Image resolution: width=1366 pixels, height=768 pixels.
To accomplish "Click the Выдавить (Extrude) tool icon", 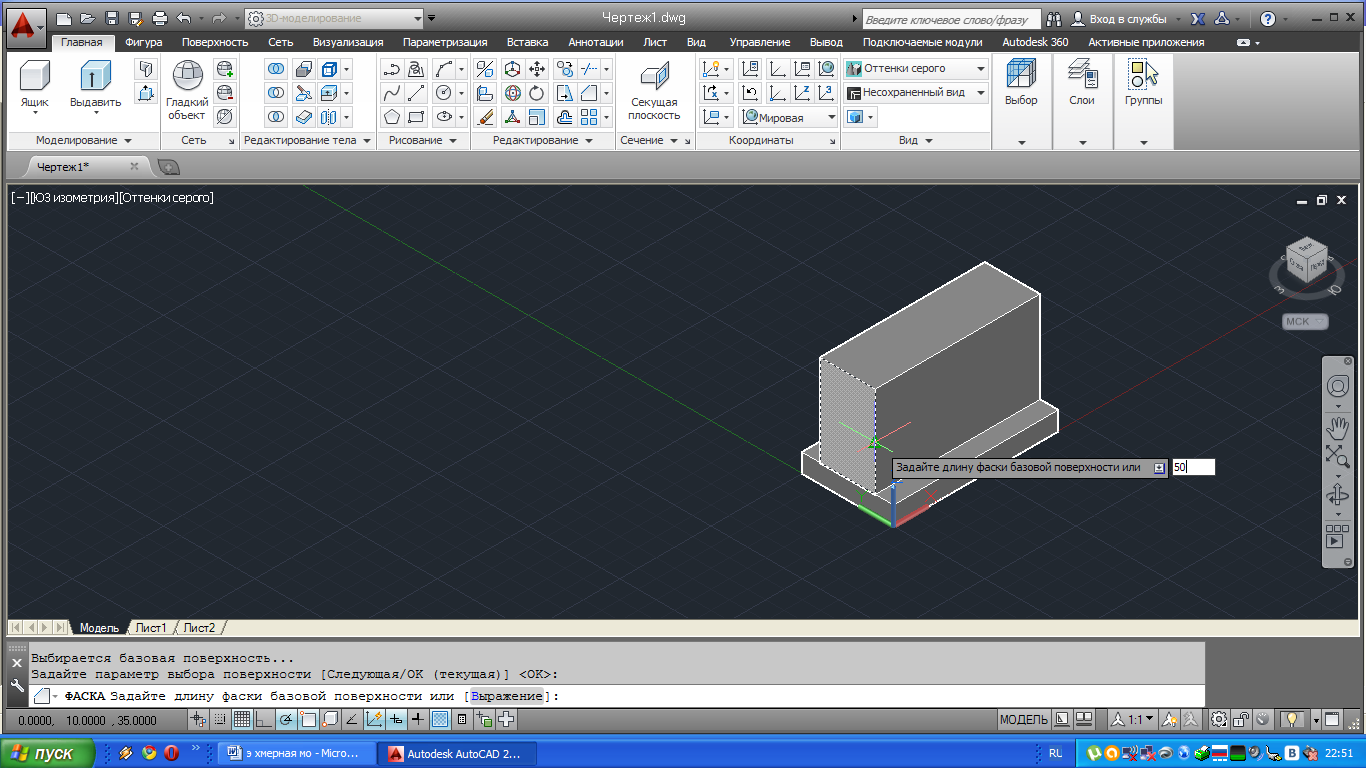I will pos(95,77).
